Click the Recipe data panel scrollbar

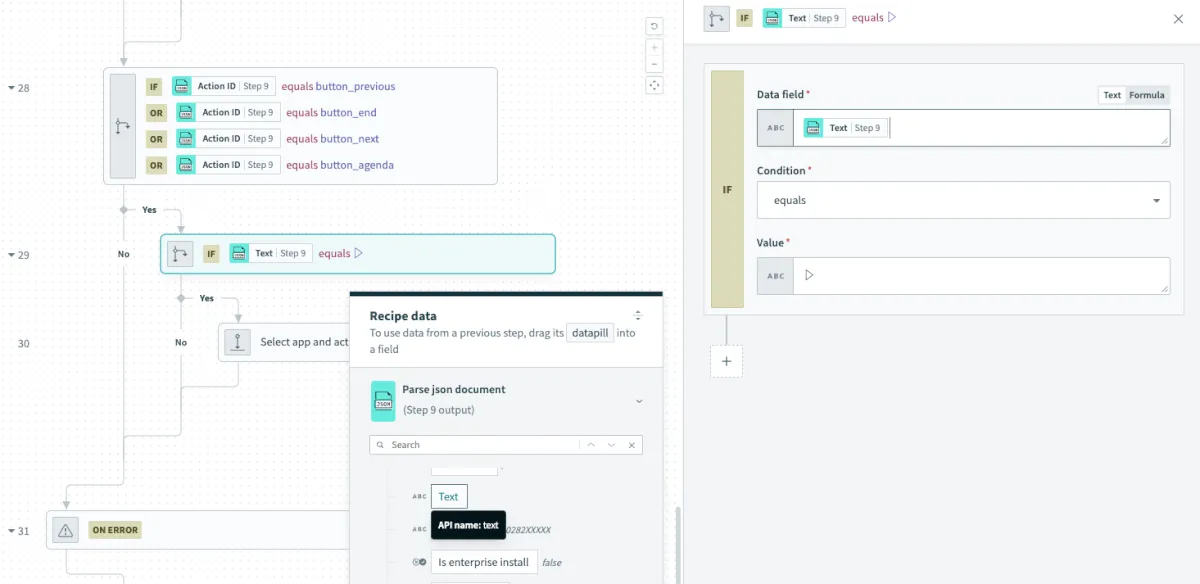click(676, 545)
